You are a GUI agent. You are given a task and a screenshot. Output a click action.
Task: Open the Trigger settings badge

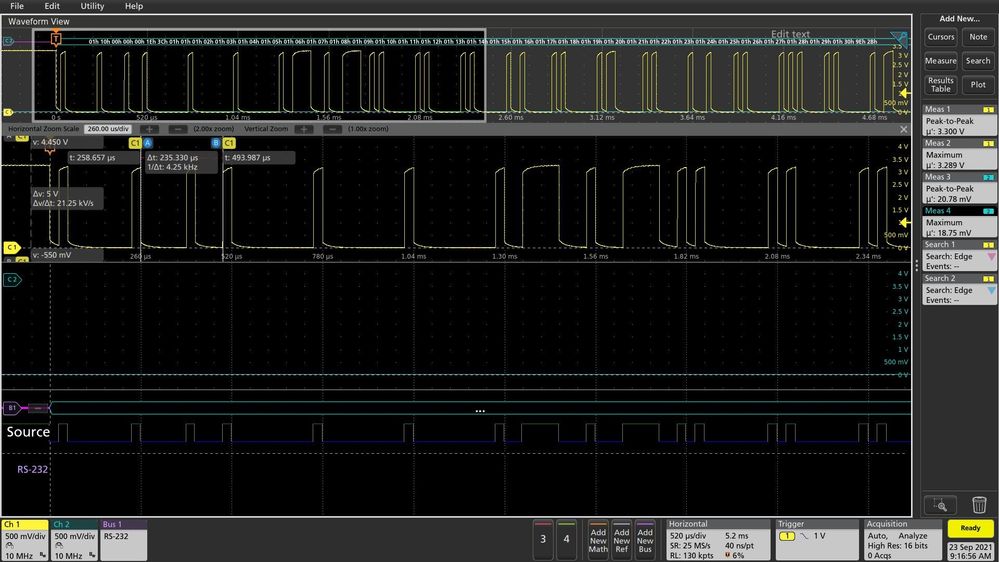(817, 540)
